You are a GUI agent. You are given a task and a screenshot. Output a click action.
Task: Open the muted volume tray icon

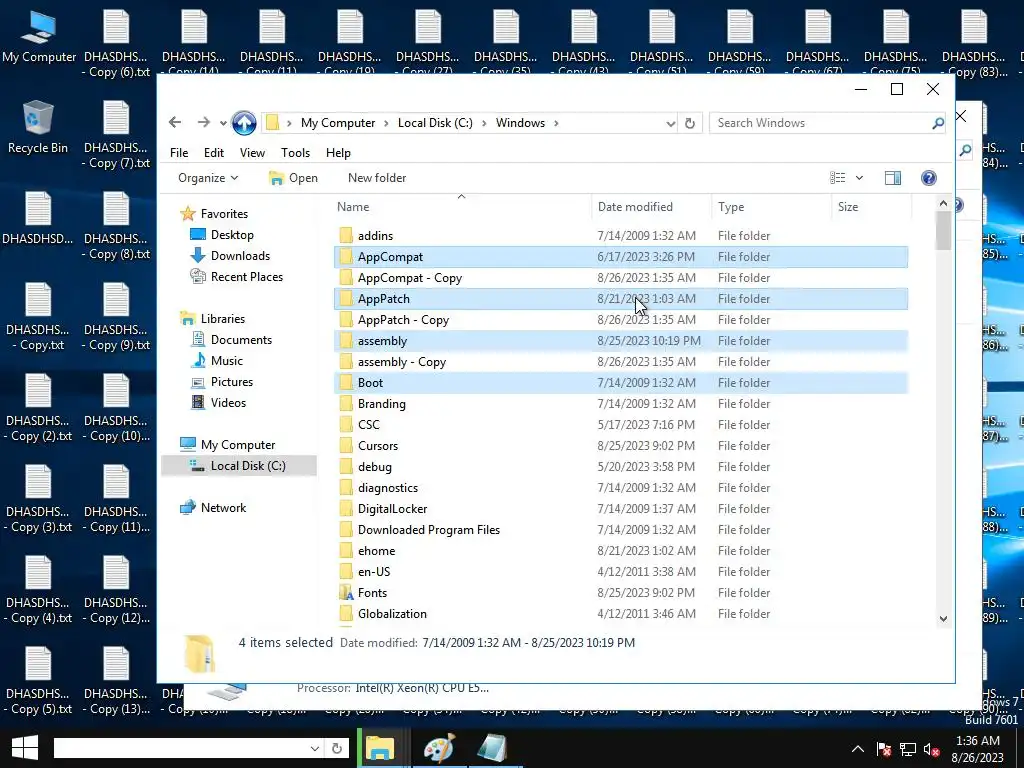tap(931, 749)
